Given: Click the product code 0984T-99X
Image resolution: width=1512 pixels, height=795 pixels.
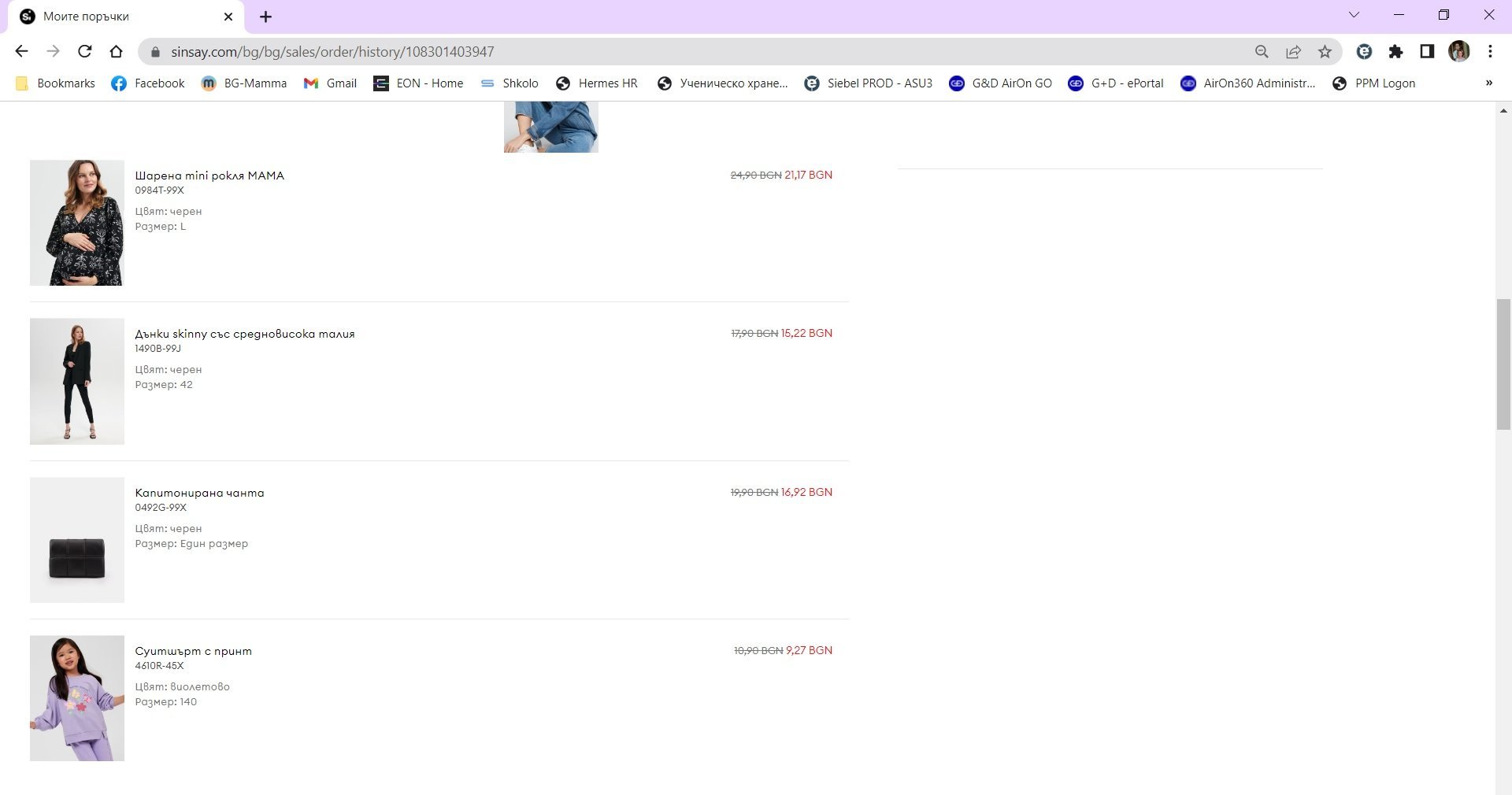Looking at the screenshot, I should (x=160, y=190).
